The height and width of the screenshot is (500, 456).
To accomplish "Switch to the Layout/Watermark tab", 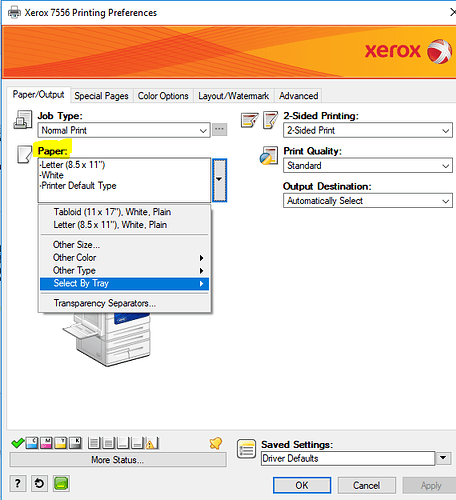I will (x=233, y=96).
